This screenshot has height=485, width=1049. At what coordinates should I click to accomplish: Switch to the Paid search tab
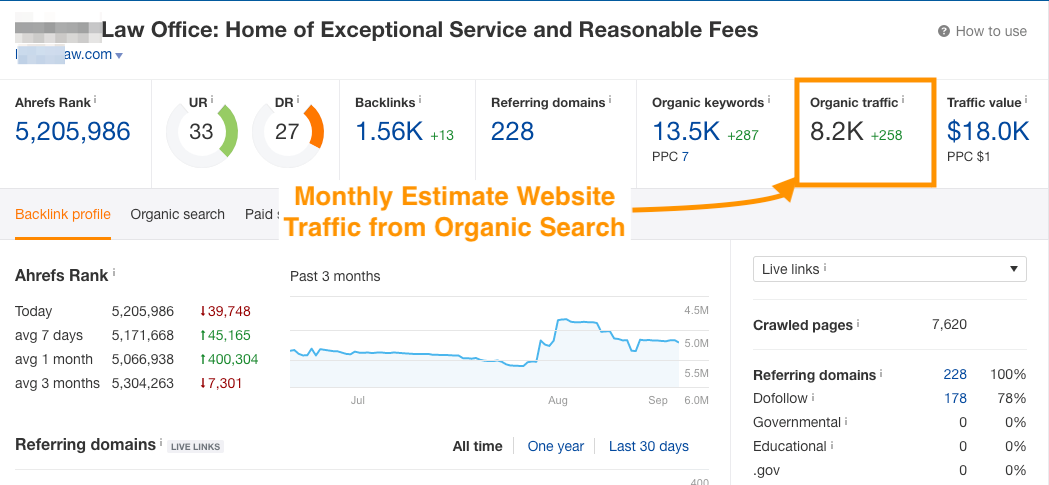click(x=262, y=215)
